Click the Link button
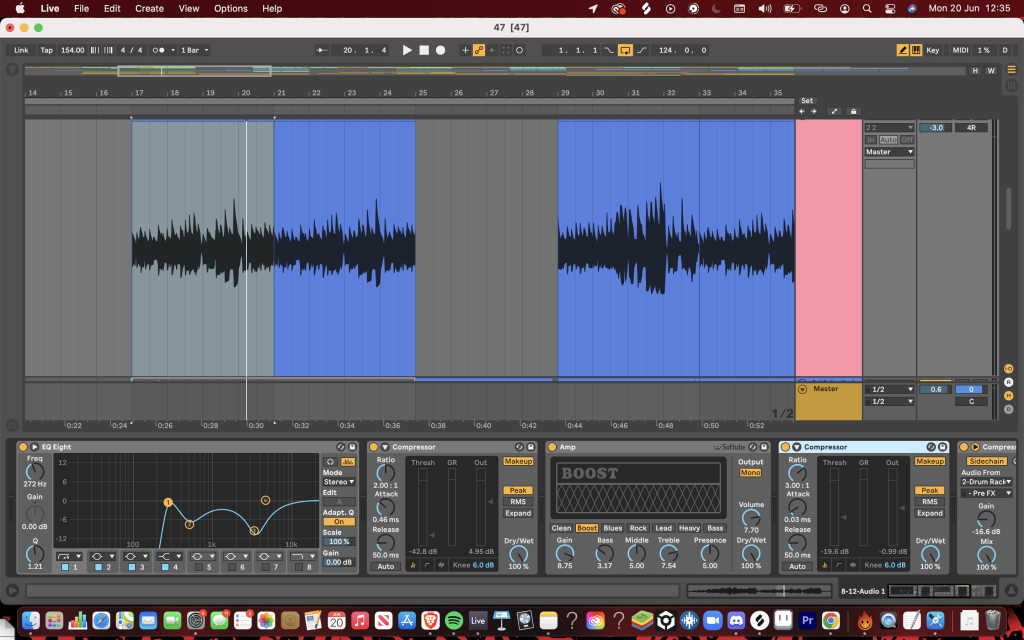Screen dimensions: 1024x640 pos(22,50)
